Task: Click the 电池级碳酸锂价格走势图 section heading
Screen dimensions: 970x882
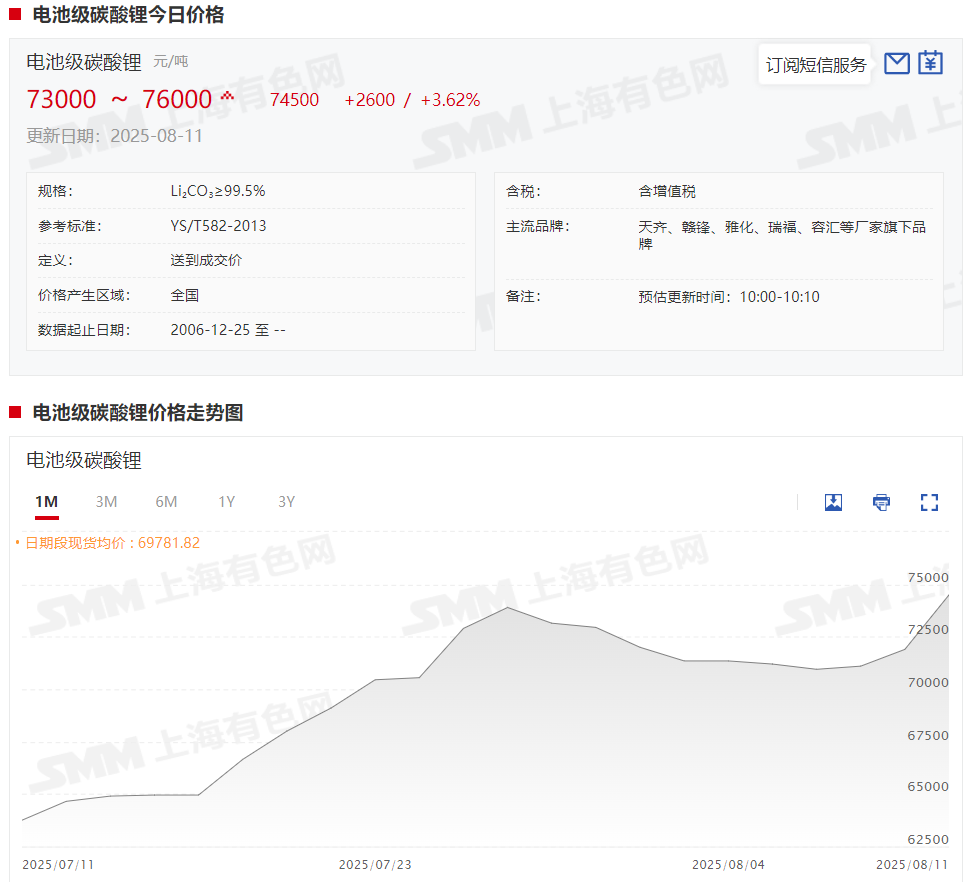Action: click(138, 413)
